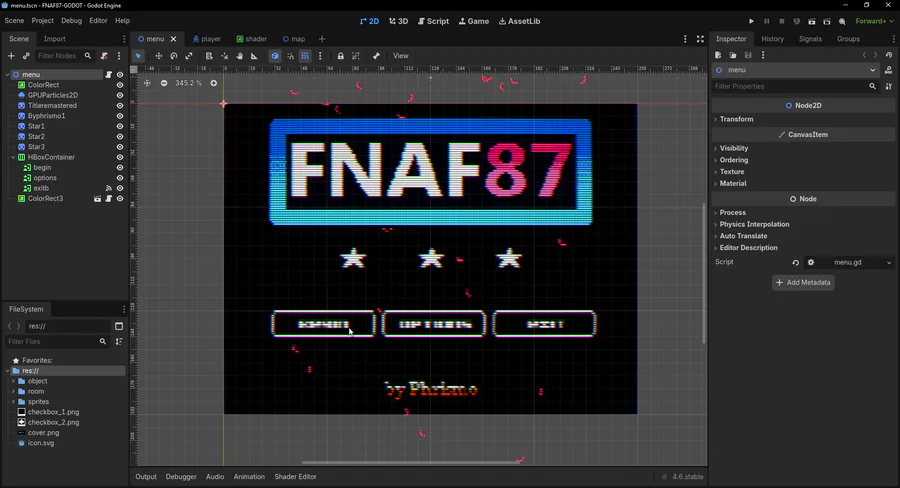The height and width of the screenshot is (488, 900).
Task: Choose the Rotate Mode tool
Action: pos(173,56)
